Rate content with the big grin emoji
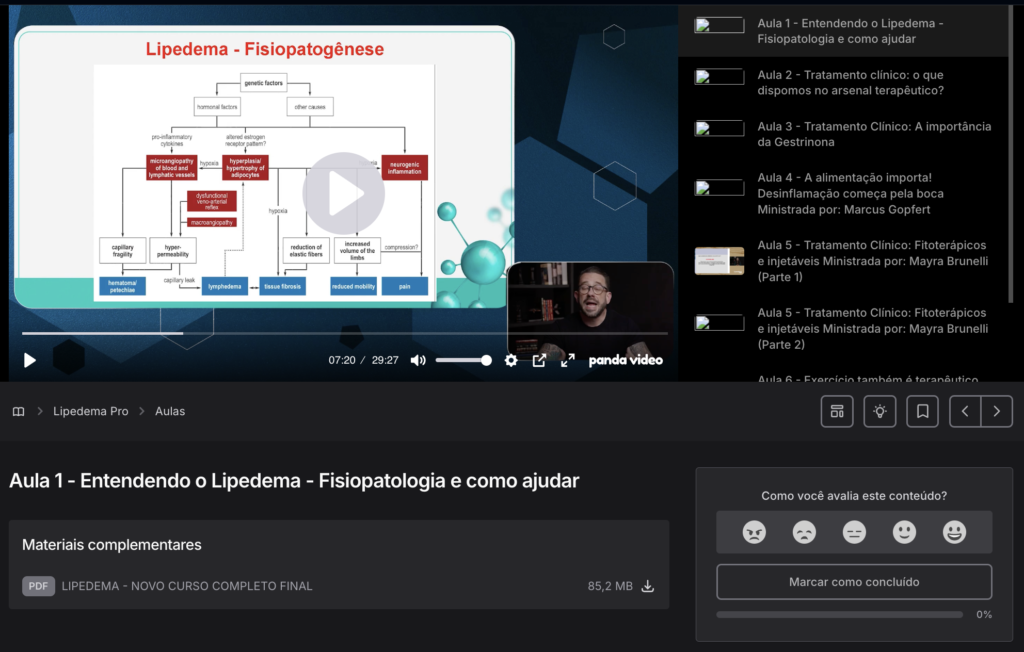 click(954, 532)
